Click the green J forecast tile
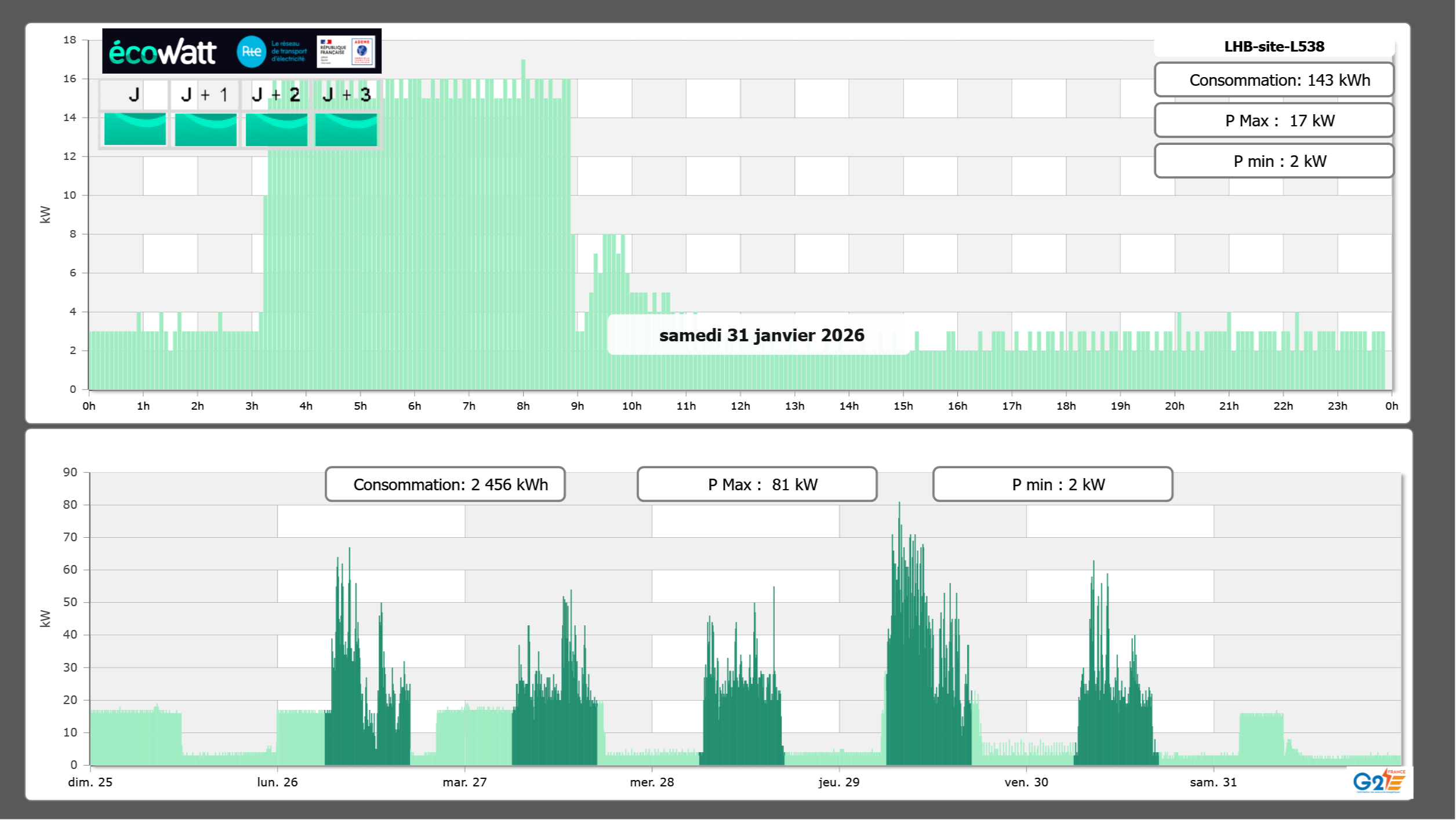 [135, 129]
